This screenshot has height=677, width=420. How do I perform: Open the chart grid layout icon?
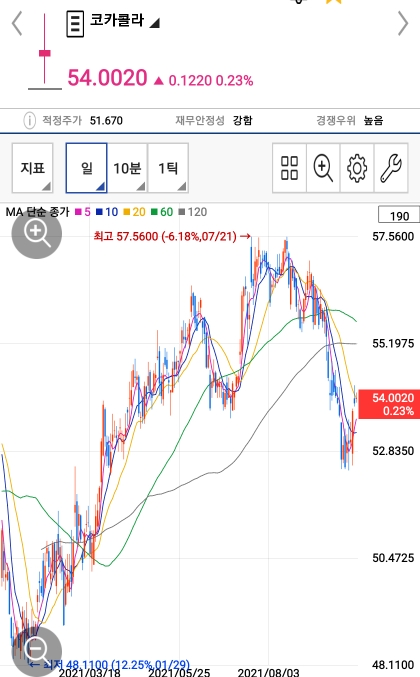(289, 168)
